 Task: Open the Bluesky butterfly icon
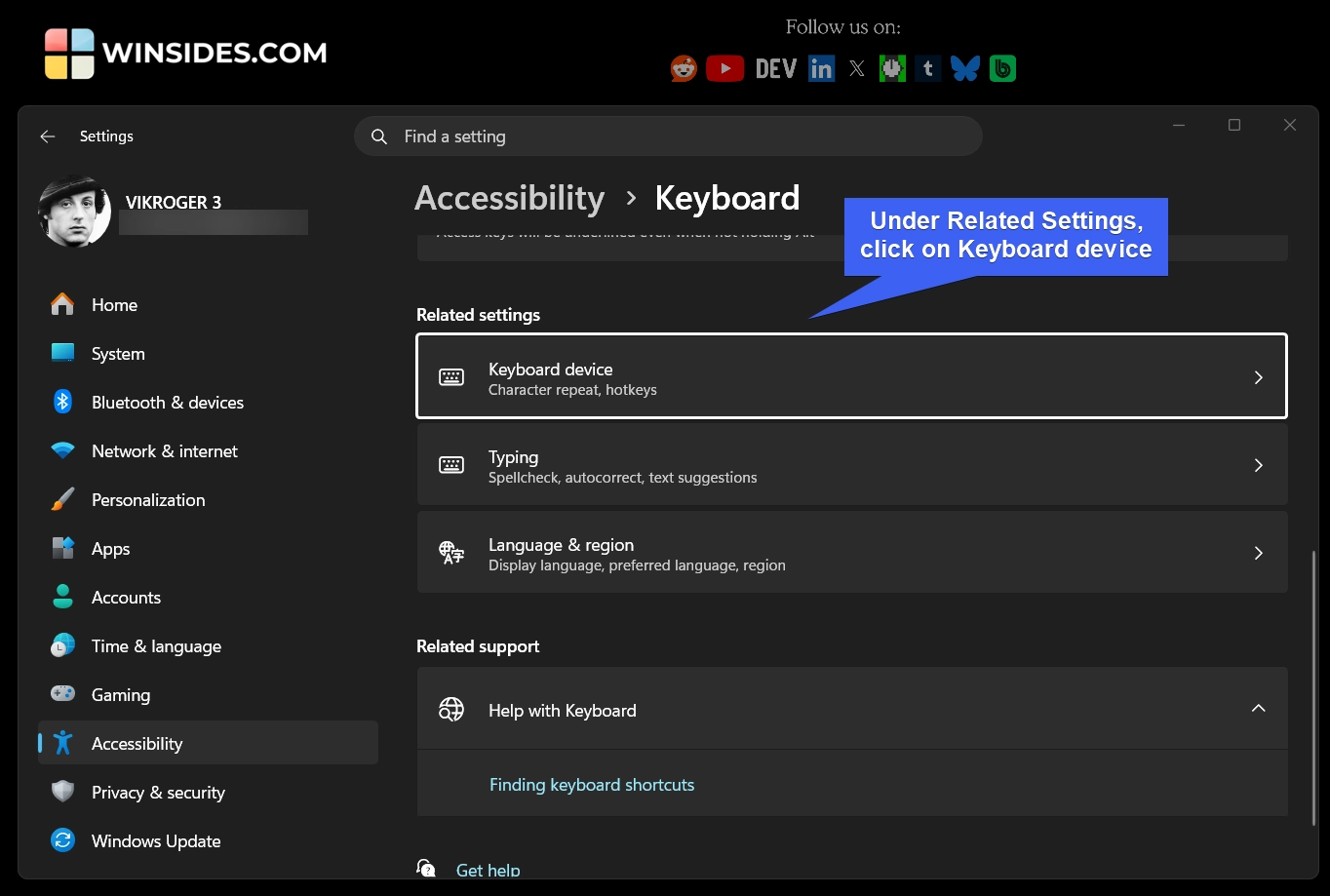(x=965, y=68)
